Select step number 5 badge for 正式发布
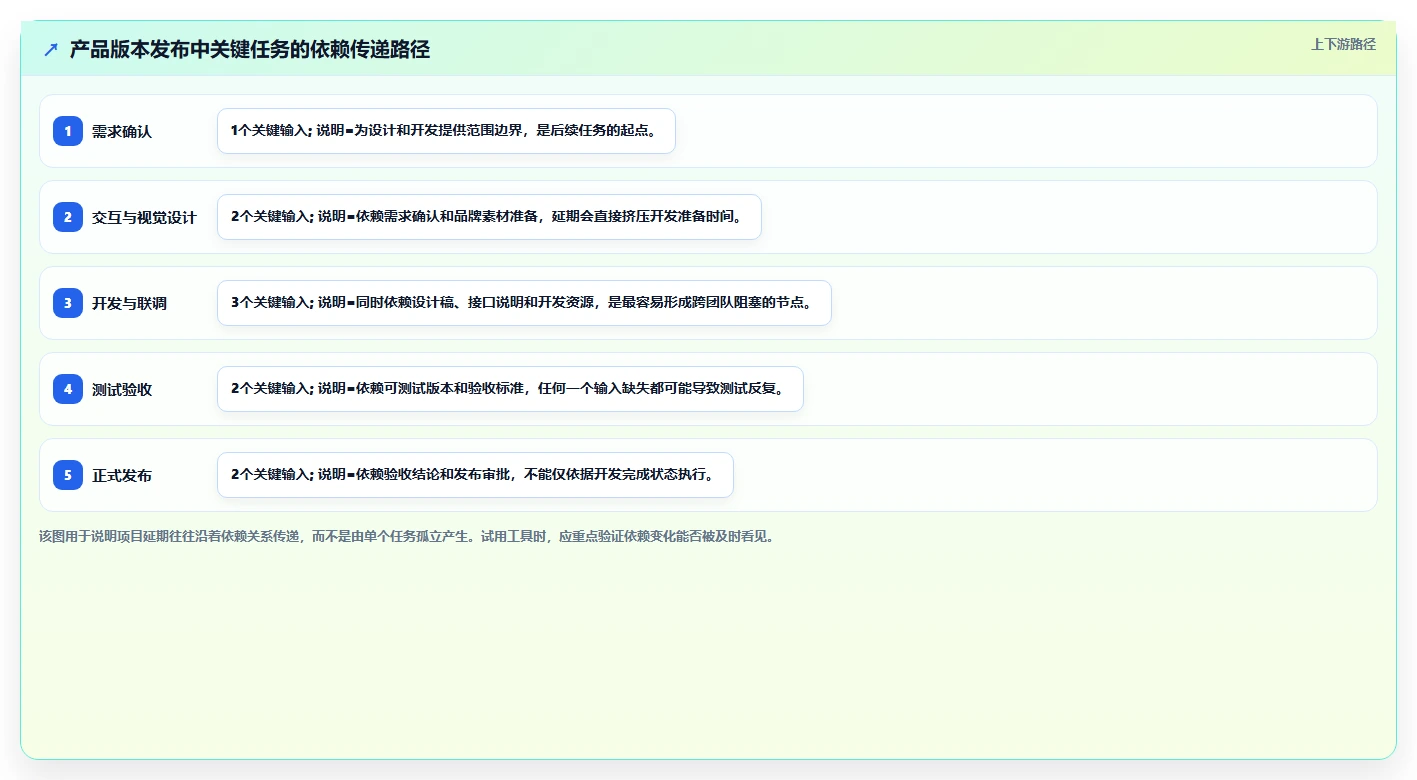Image resolution: width=1417 pixels, height=780 pixels. tap(68, 475)
